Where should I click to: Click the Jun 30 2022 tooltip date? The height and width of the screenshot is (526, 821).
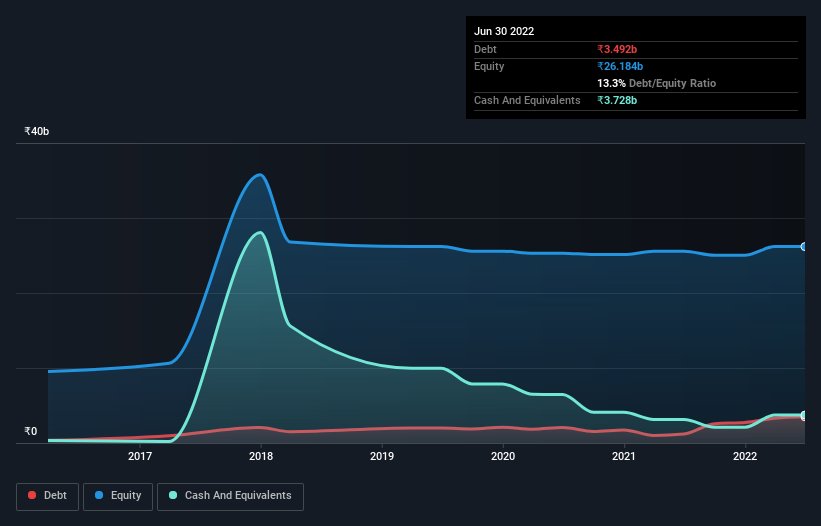[x=504, y=31]
